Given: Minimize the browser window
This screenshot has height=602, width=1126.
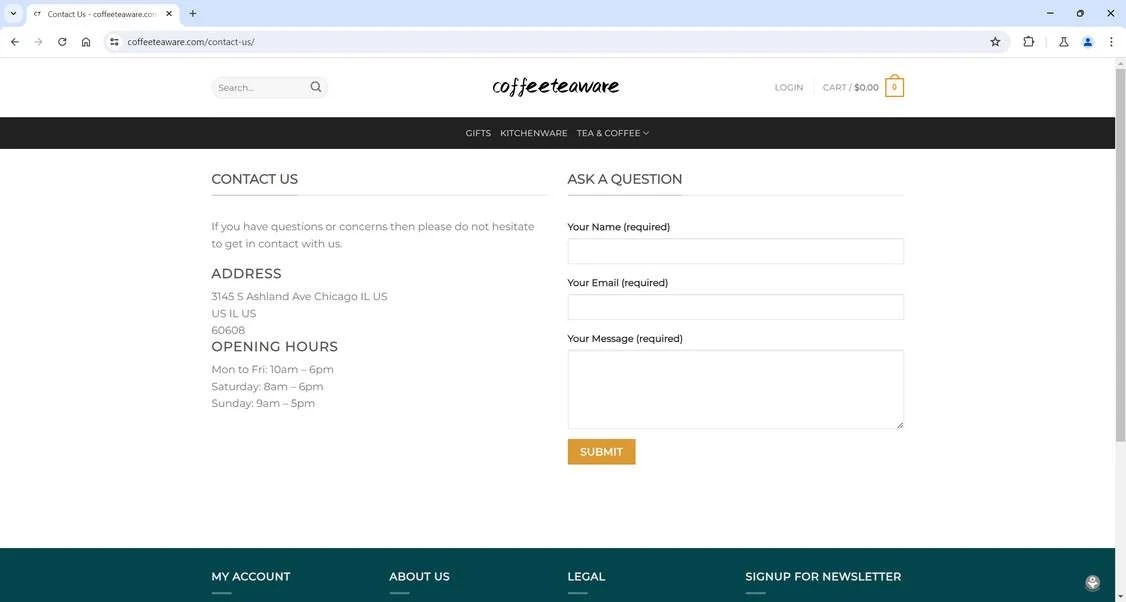Looking at the screenshot, I should [1050, 13].
